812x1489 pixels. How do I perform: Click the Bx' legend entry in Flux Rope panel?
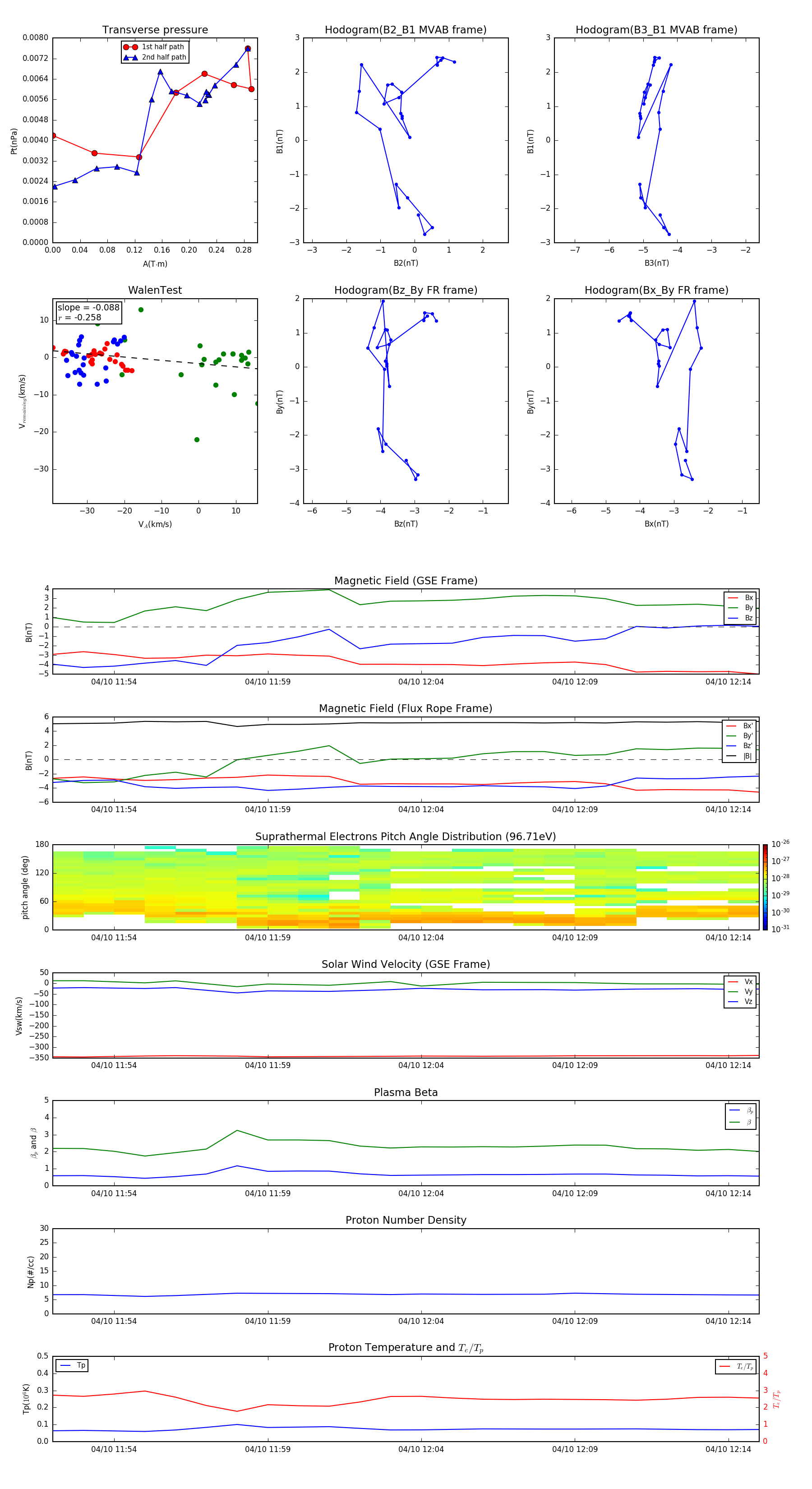click(739, 726)
